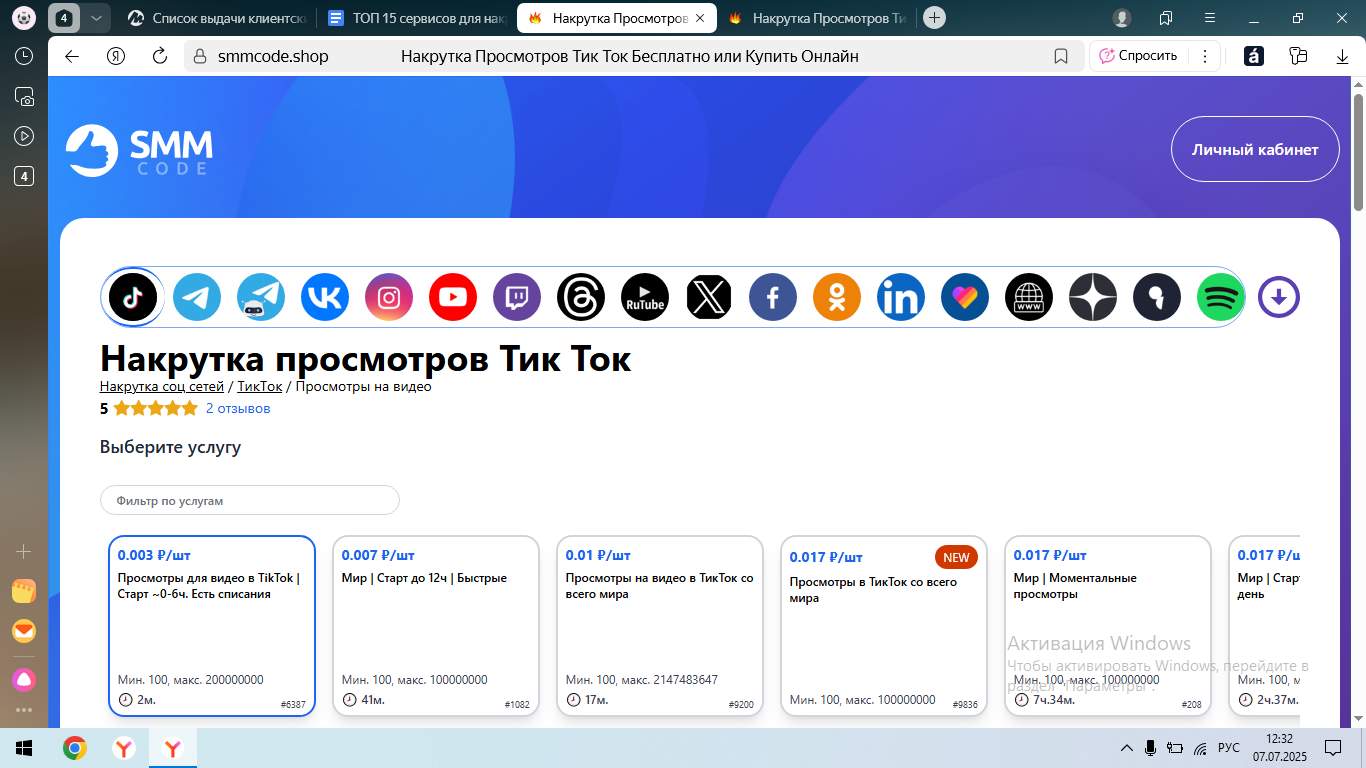Select the 0.003 ₽/шт service card #6387
The height and width of the screenshot is (768, 1366).
pyautogui.click(x=212, y=626)
